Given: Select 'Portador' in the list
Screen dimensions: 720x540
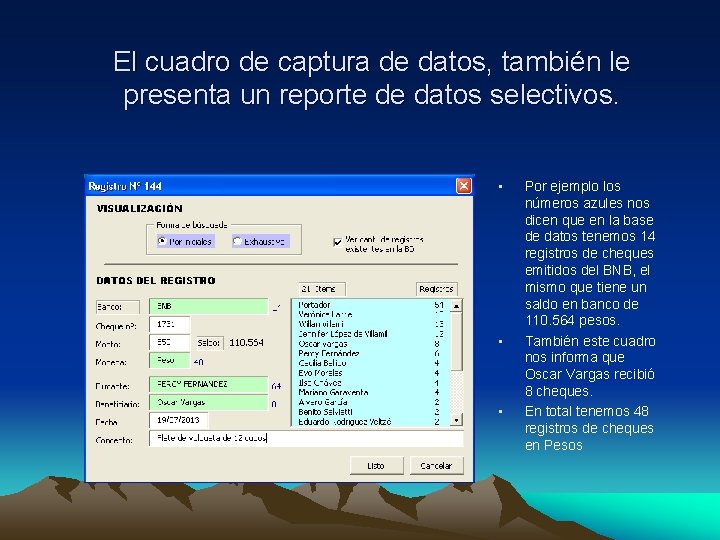Looking at the screenshot, I should [371, 305].
